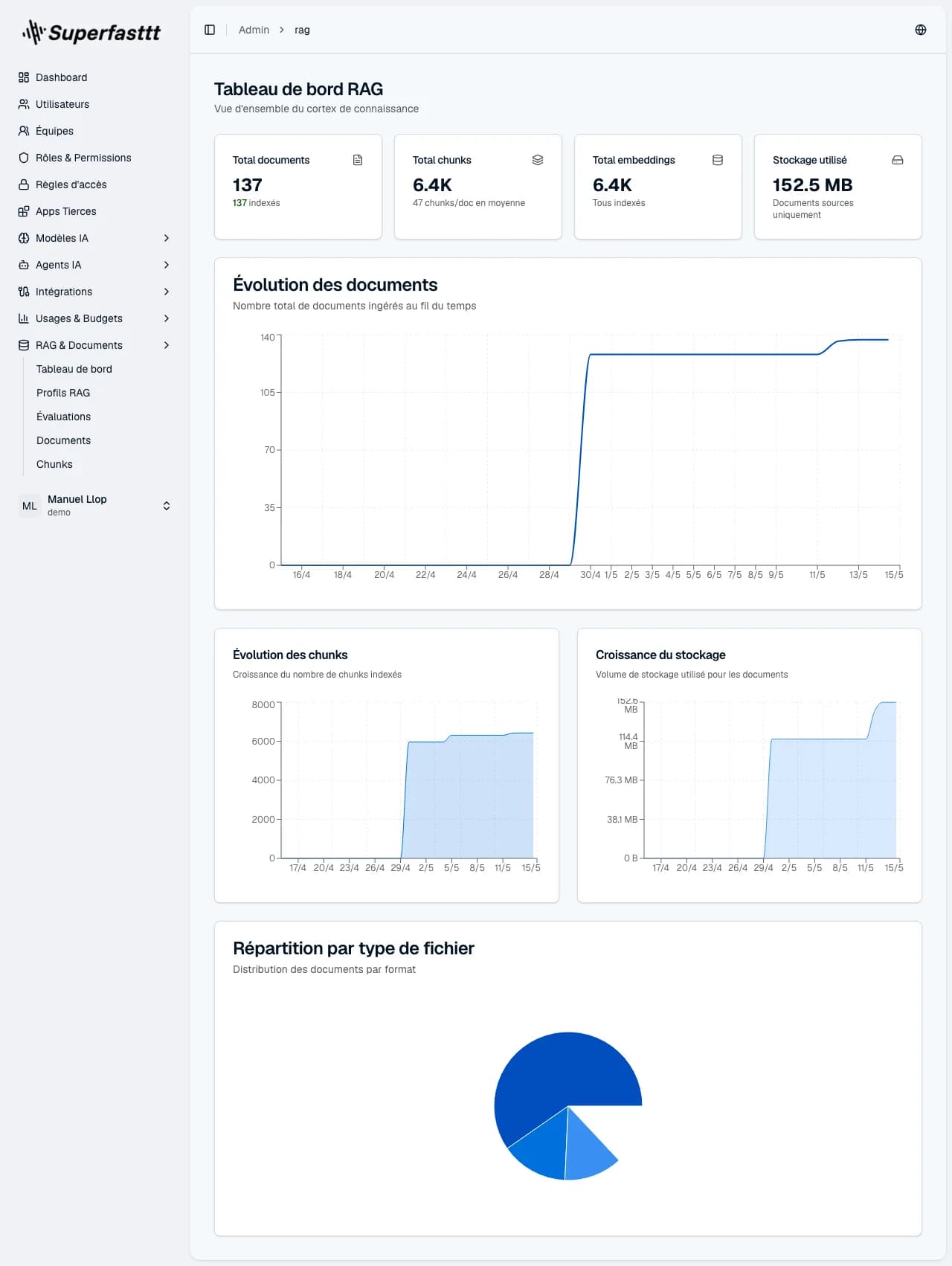Click the Apps Tierces icon
This screenshot has height=1266, width=952.
tap(24, 211)
